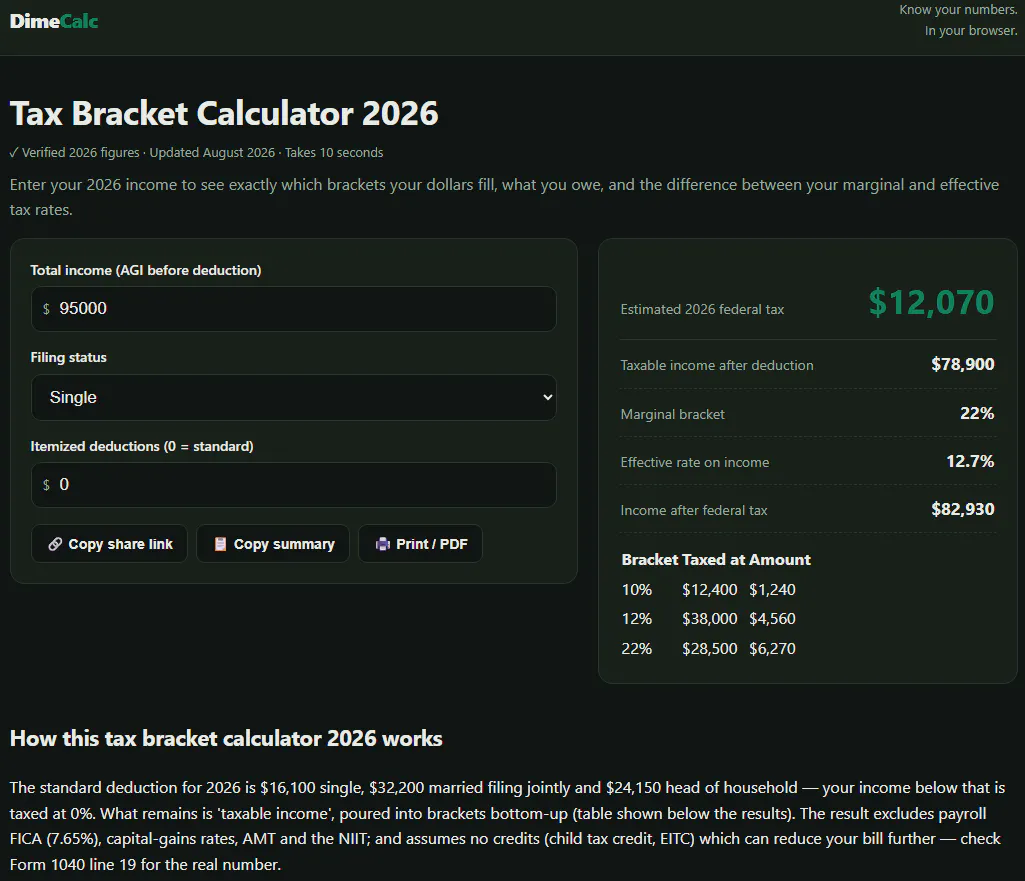Click the clipboard icon on Copy summary

(x=220, y=544)
